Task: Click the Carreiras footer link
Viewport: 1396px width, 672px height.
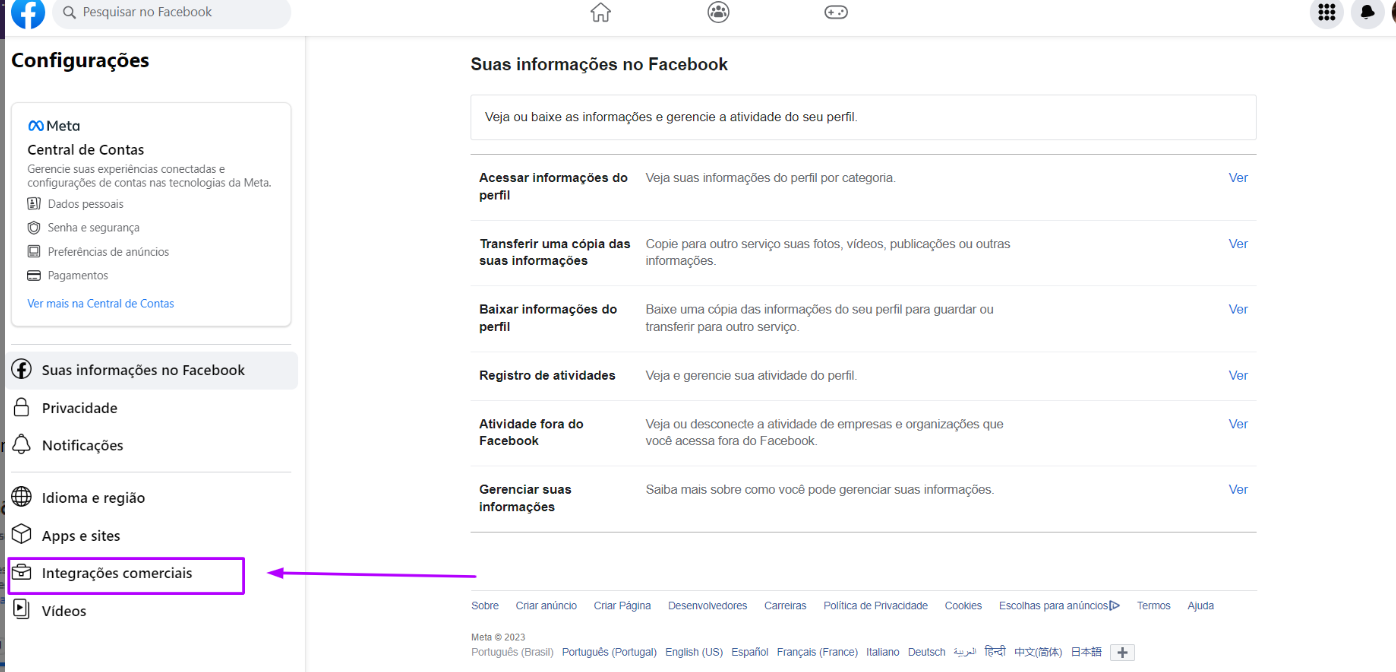Action: [785, 605]
